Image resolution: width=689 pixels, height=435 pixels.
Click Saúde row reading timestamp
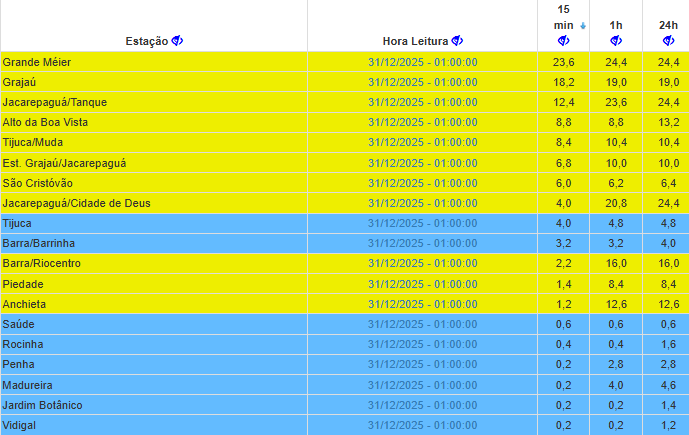(x=423, y=324)
